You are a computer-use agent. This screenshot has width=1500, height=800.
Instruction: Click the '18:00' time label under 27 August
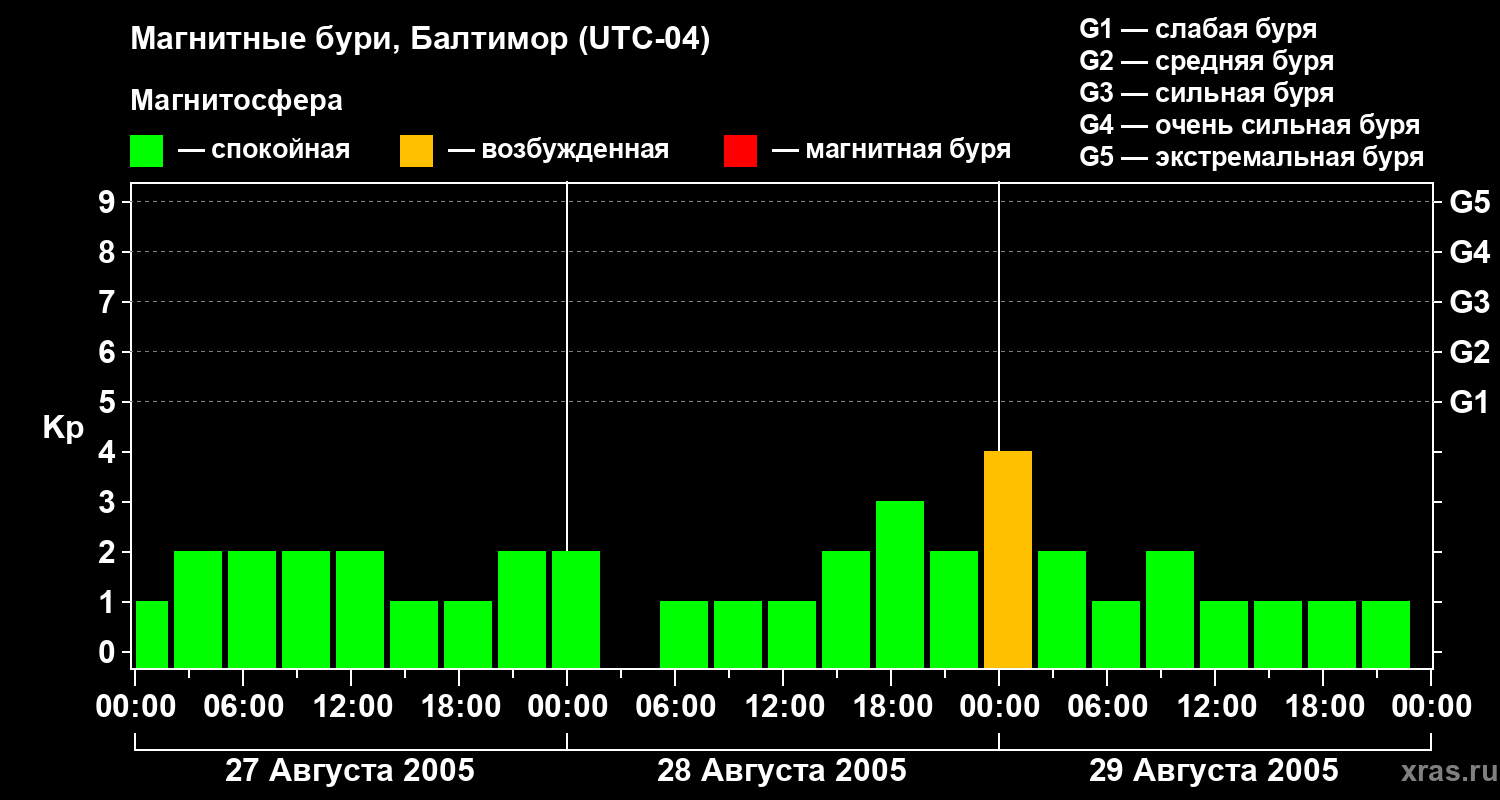tap(459, 707)
